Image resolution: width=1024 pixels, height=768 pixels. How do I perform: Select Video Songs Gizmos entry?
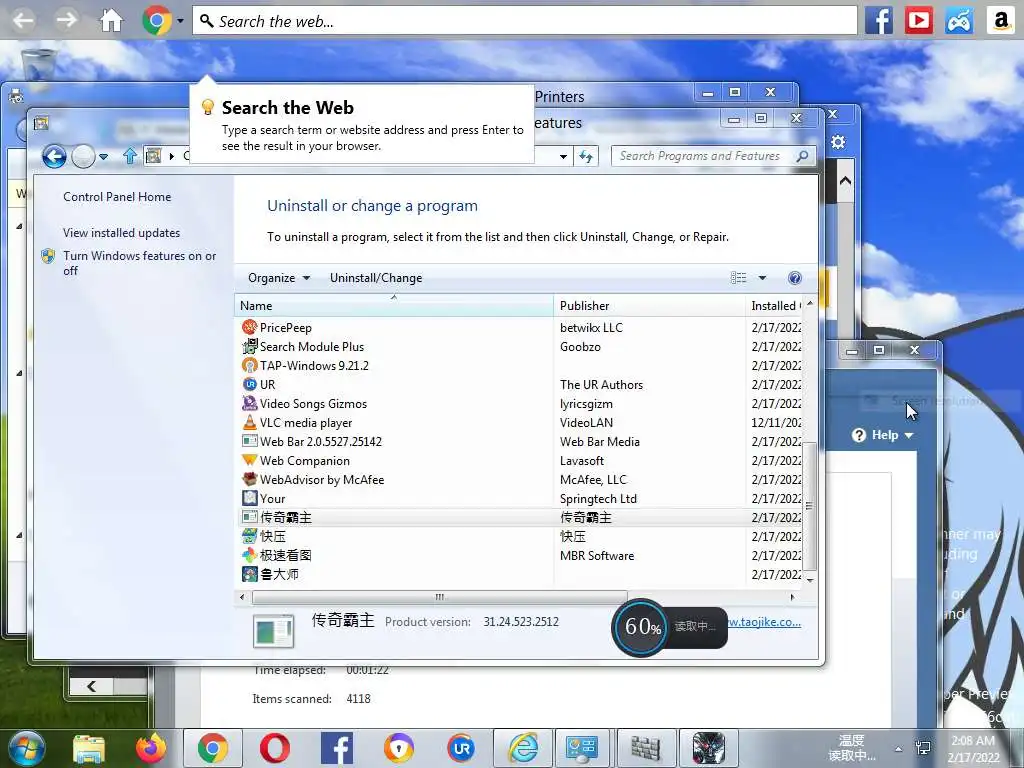coord(519,403)
